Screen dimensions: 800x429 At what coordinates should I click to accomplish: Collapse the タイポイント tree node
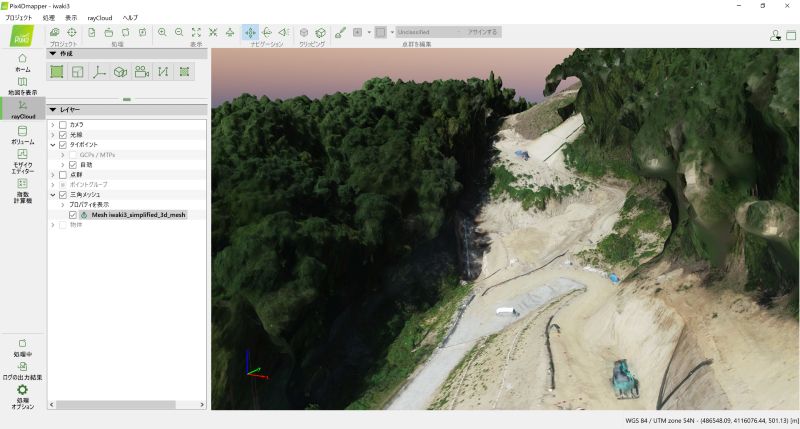coord(52,144)
